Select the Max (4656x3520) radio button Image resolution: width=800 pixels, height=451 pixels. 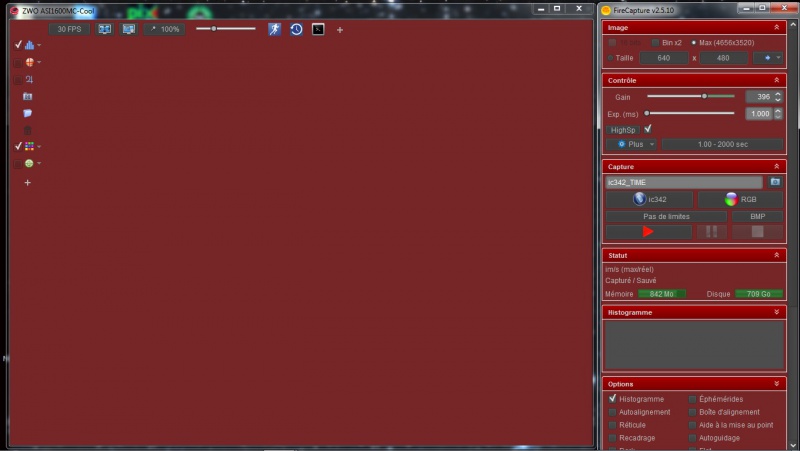click(x=693, y=42)
